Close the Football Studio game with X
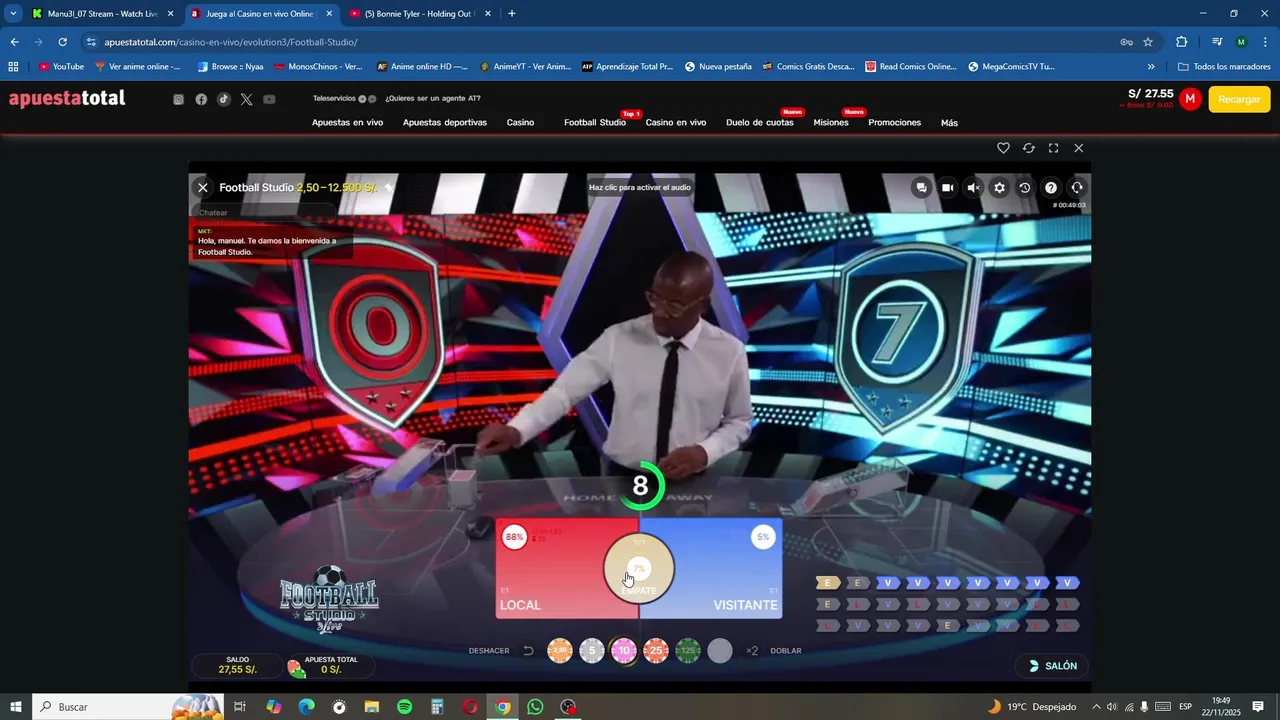 tap(203, 187)
